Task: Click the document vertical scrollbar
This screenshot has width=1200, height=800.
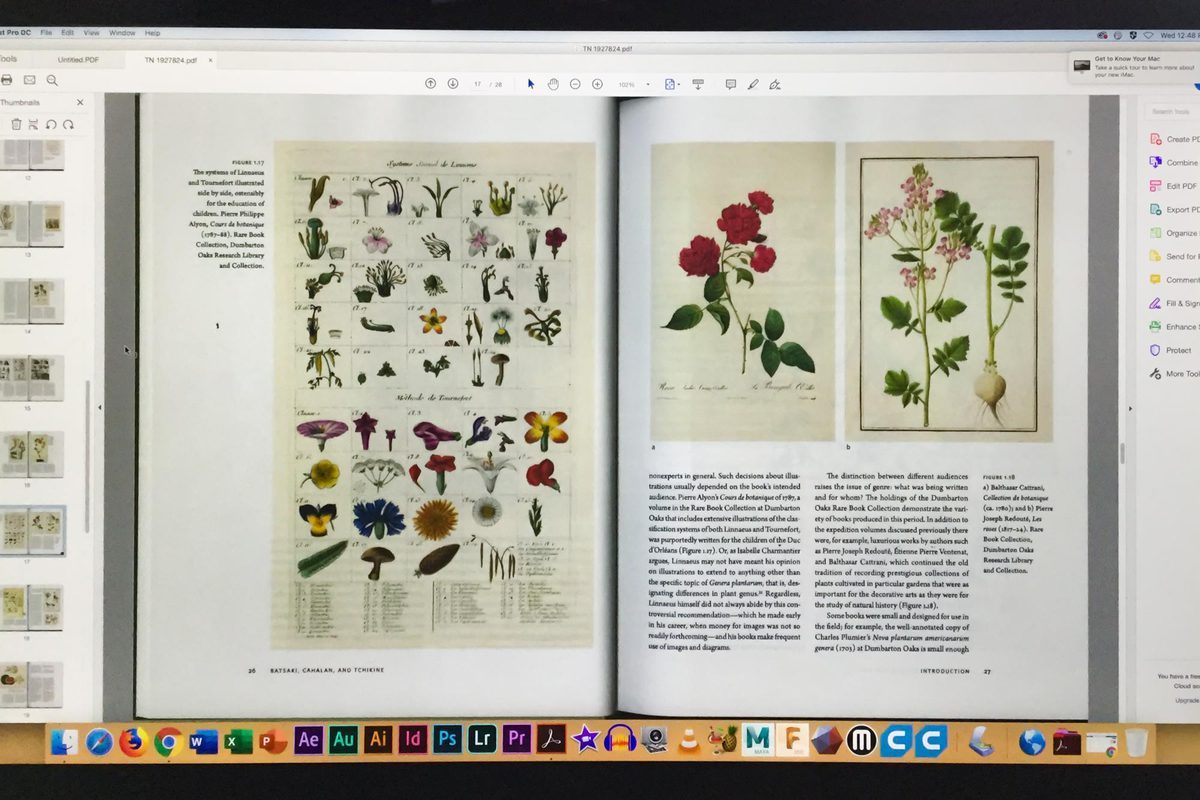Action: coord(1121,452)
